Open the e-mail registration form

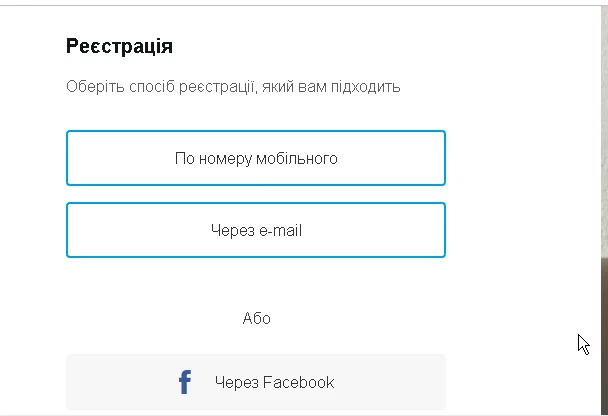tap(256, 230)
